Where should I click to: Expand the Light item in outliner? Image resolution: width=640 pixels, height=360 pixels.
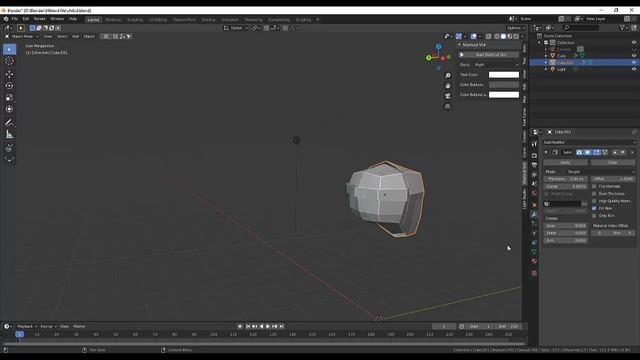pyautogui.click(x=546, y=69)
